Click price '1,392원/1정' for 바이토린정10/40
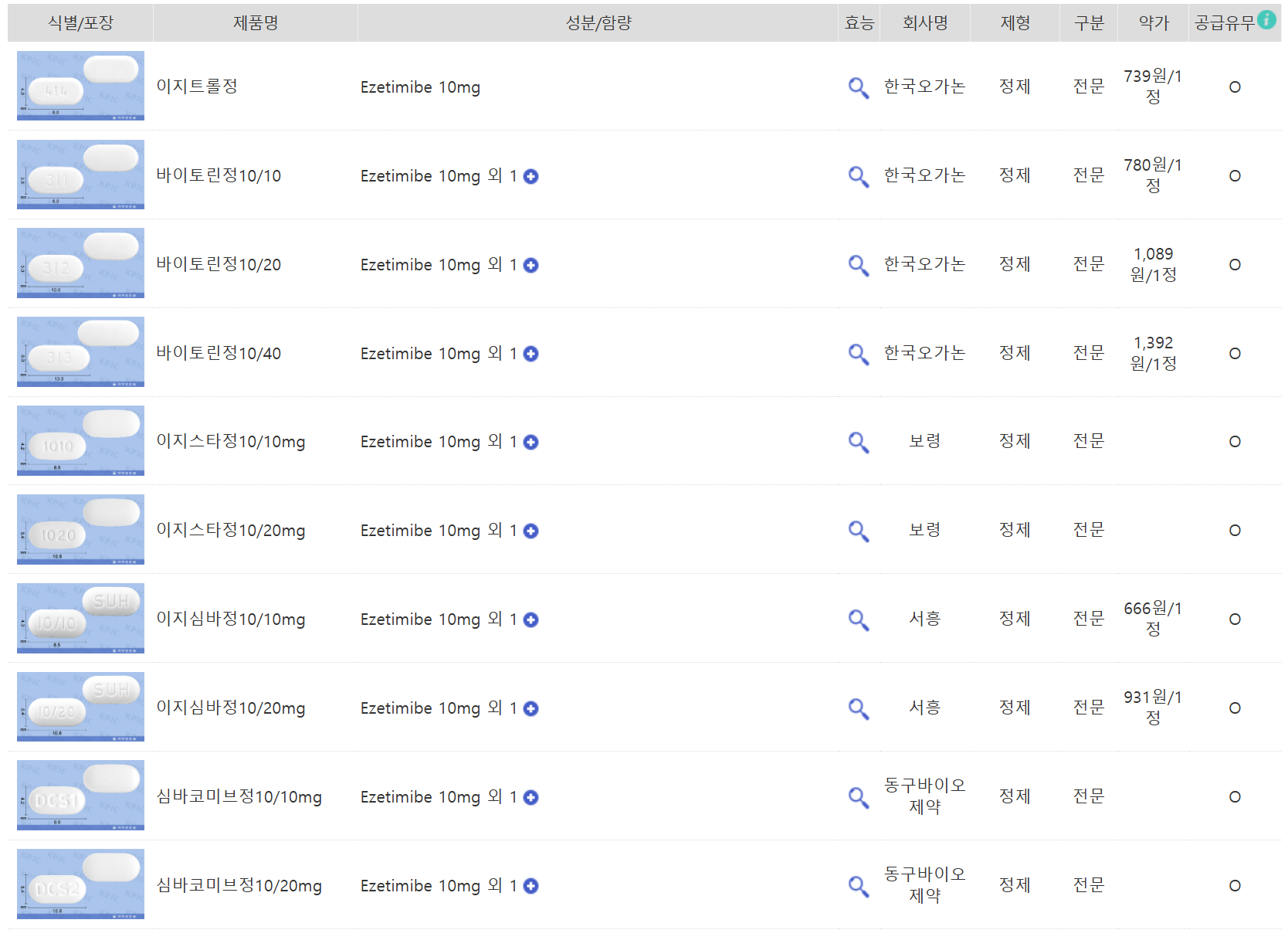The height and width of the screenshot is (930, 1288). click(x=1153, y=353)
